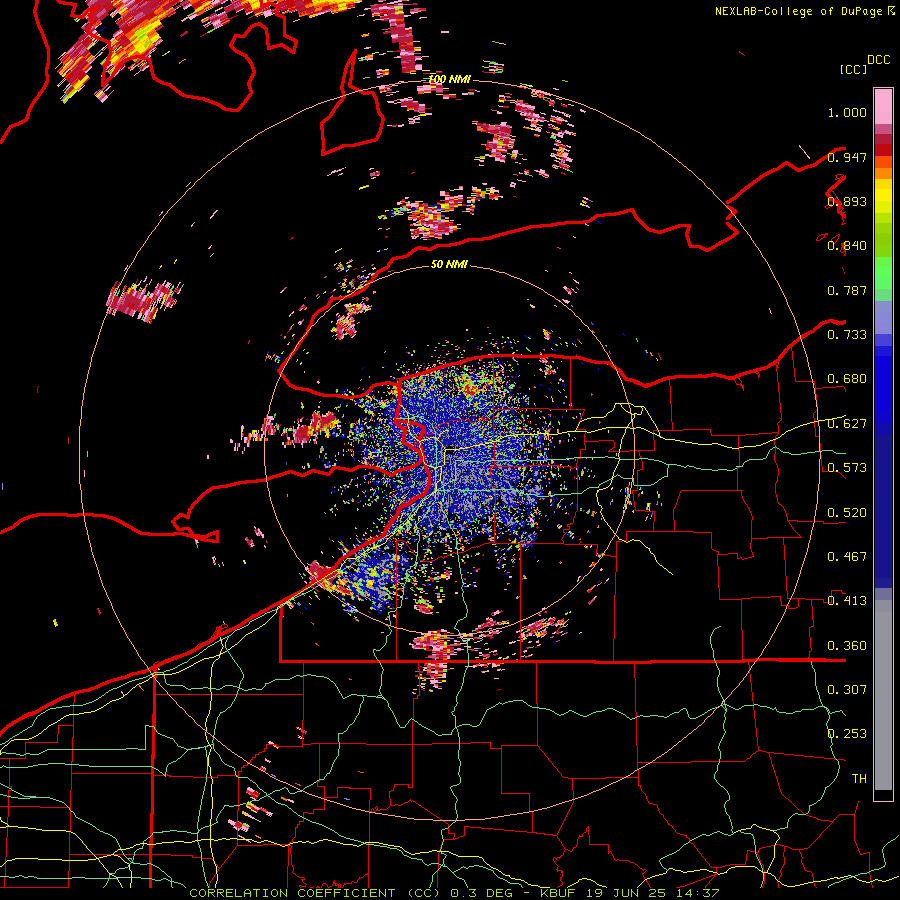Screen dimensions: 900x900
Task: Click the KBUF radar site identifier
Action: 560,893
